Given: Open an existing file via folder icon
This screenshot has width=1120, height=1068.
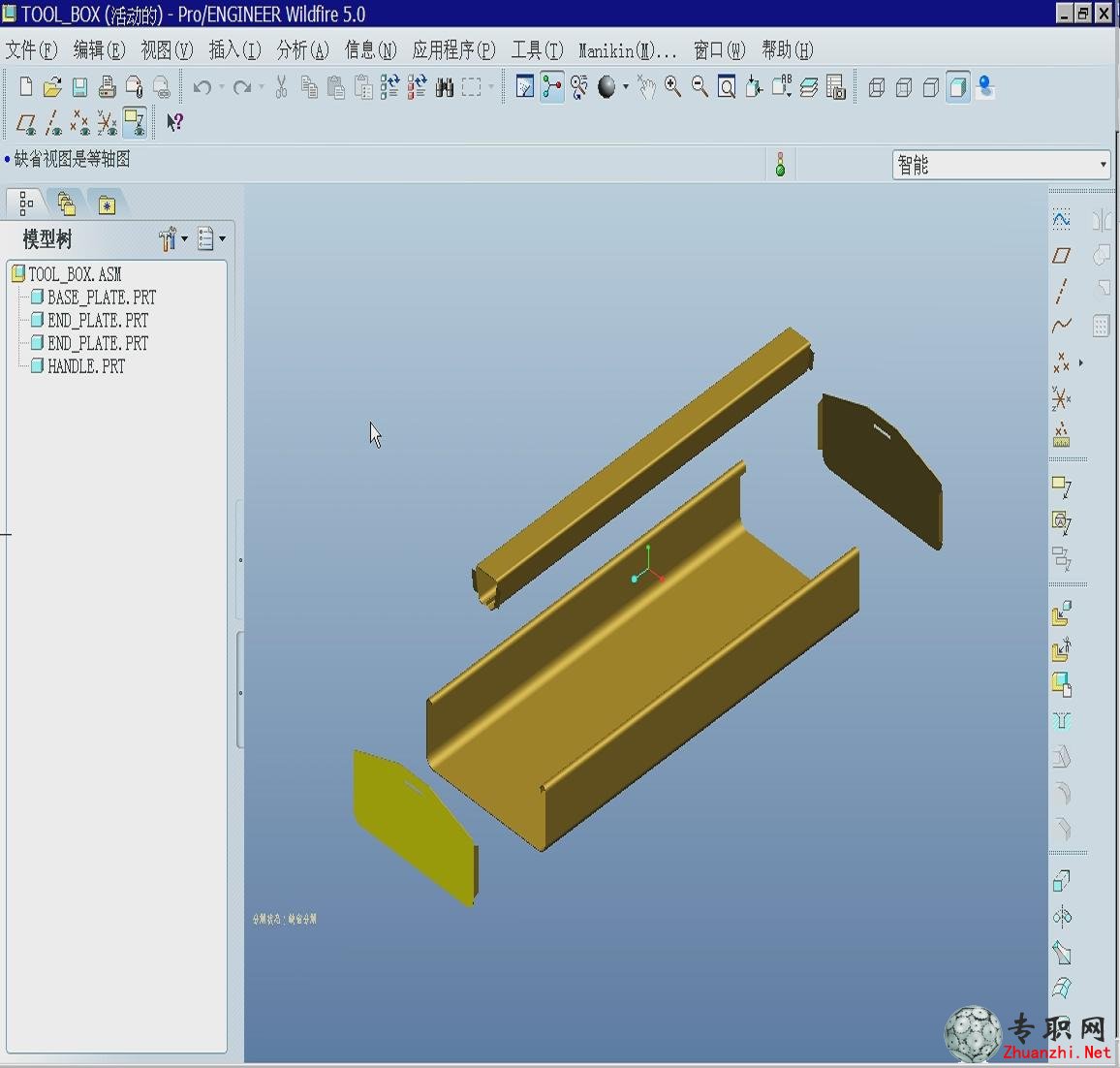Looking at the screenshot, I should point(52,87).
